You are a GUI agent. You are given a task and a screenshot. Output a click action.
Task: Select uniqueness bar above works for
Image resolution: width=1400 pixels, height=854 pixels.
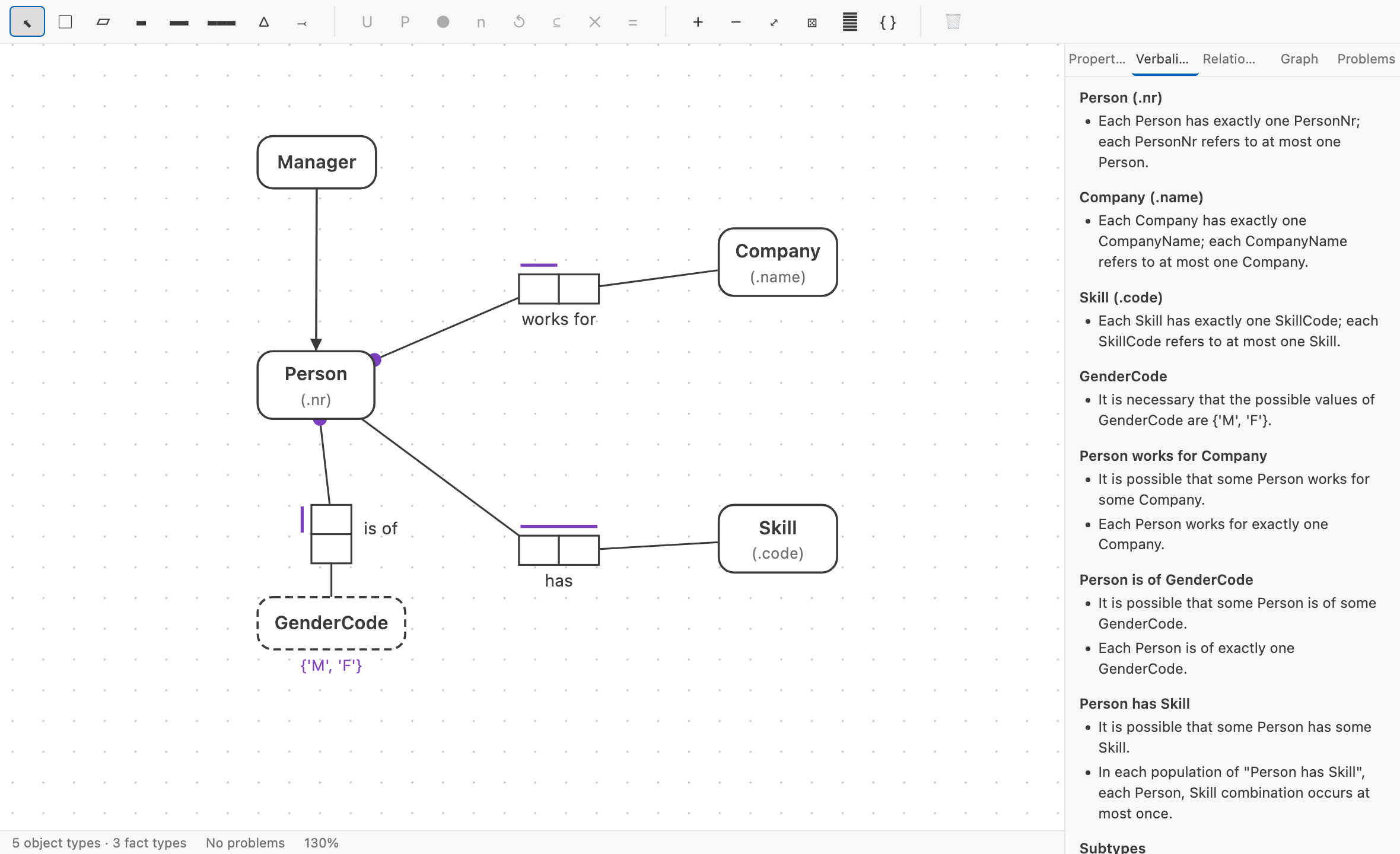pos(539,265)
